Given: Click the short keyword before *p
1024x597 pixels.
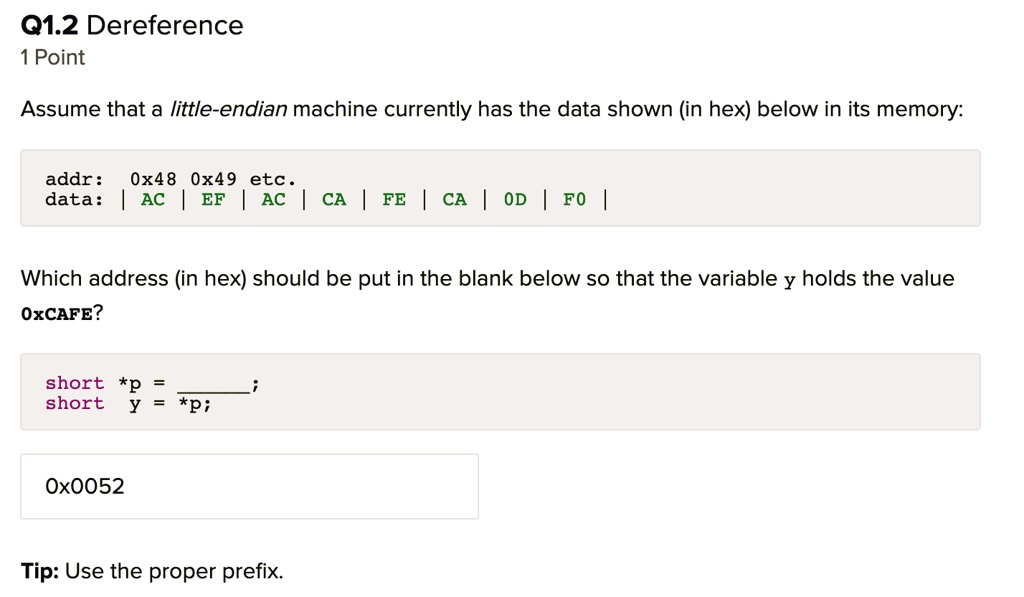Looking at the screenshot, I should pyautogui.click(x=74, y=383).
